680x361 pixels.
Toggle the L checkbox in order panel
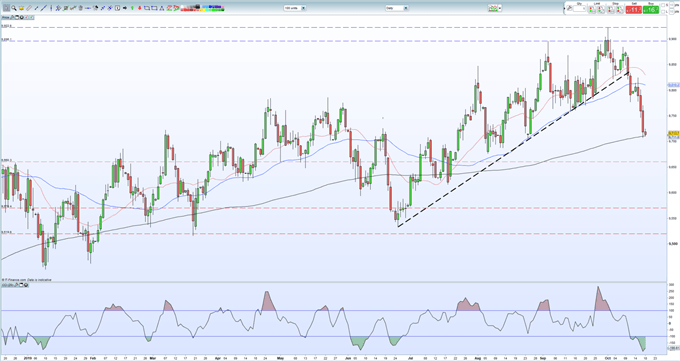[663, 12]
